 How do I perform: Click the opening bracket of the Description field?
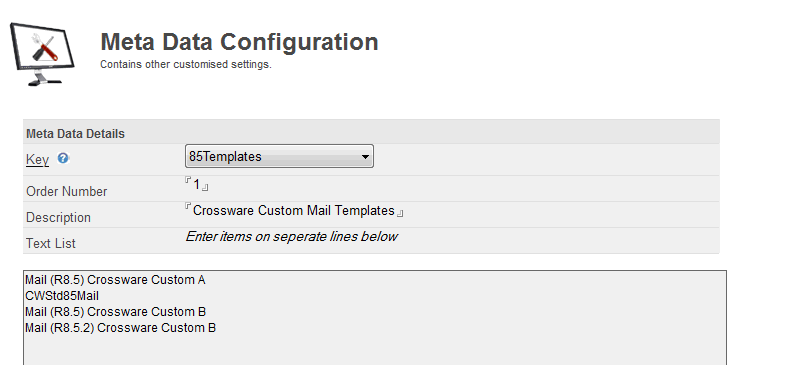(188, 207)
